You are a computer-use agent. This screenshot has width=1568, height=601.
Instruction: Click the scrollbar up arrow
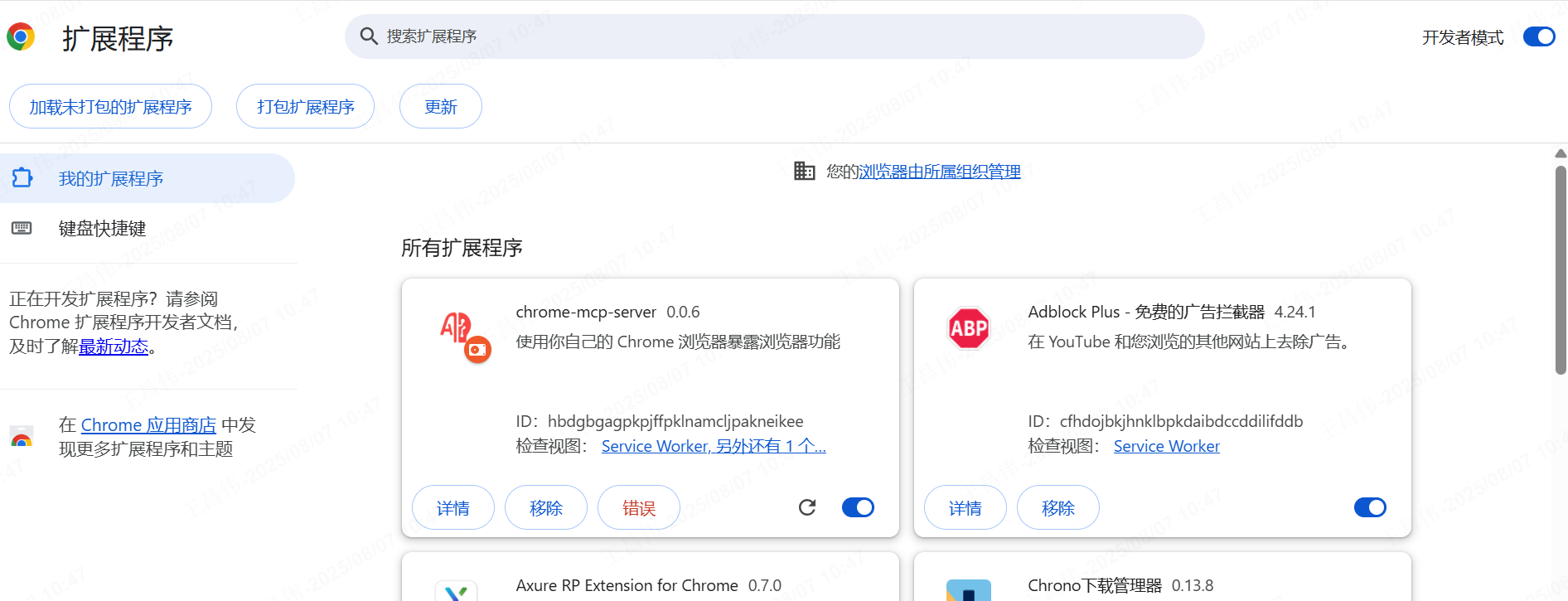[1561, 153]
